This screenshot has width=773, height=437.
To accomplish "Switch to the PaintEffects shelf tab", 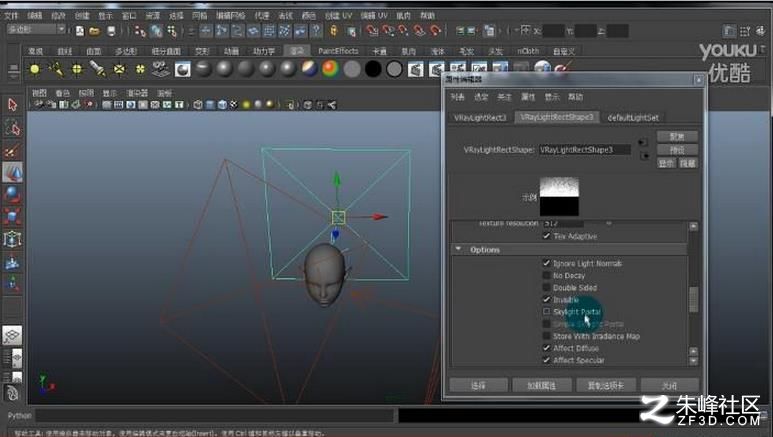I will point(338,51).
